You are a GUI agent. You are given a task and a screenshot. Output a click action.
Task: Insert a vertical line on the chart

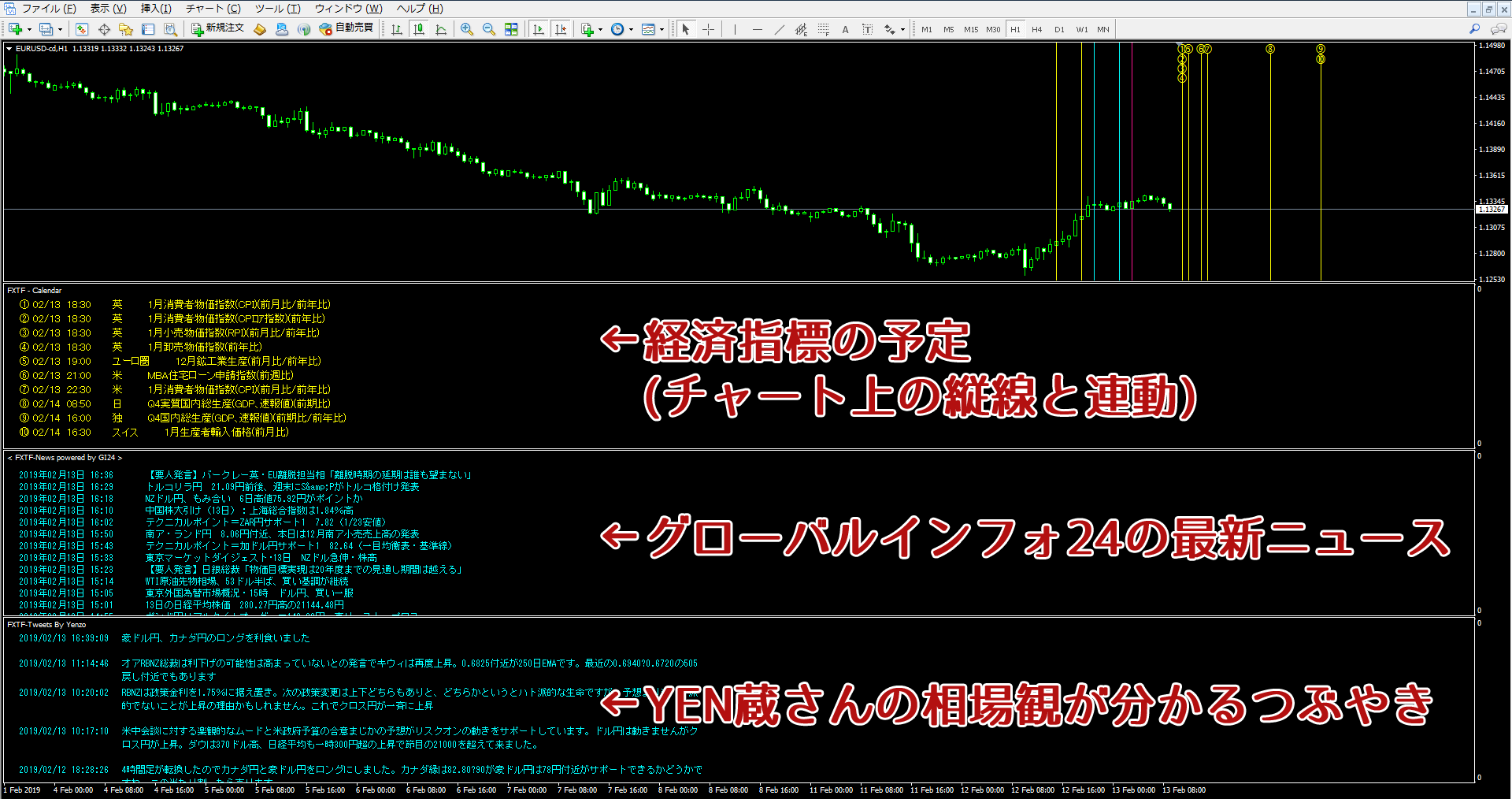pos(734,29)
